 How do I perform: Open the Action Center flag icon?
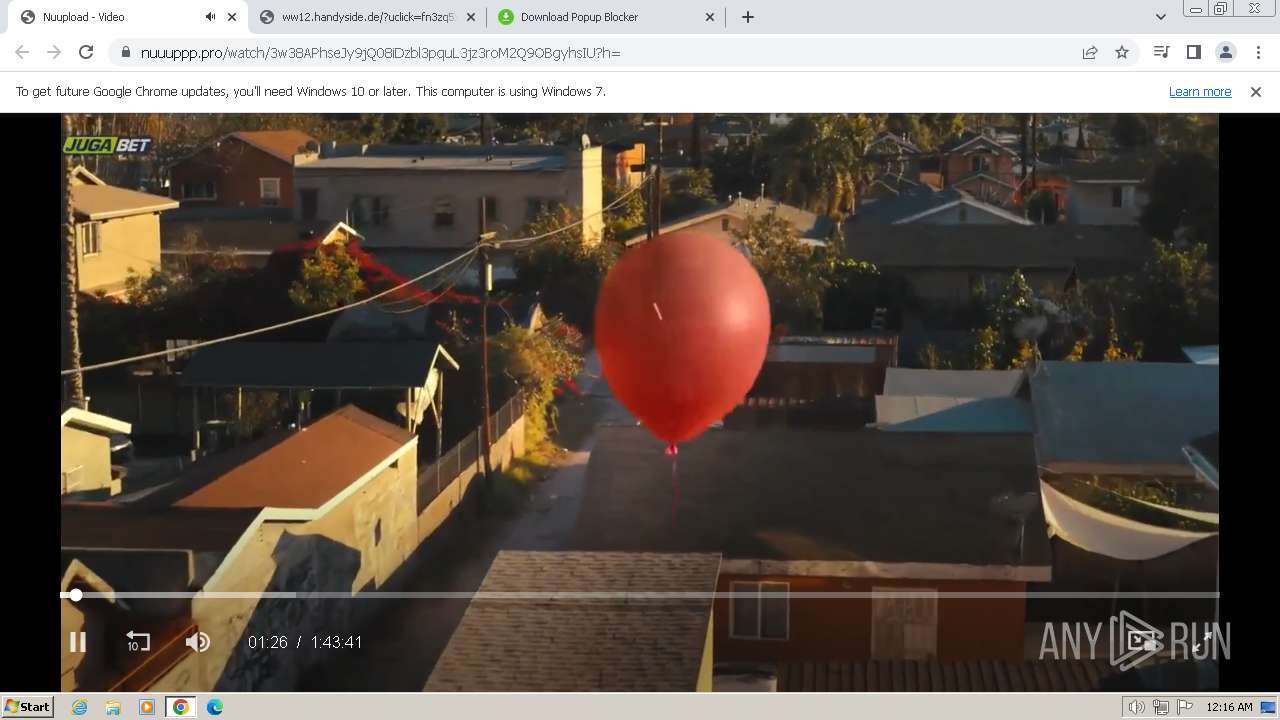[1185, 707]
